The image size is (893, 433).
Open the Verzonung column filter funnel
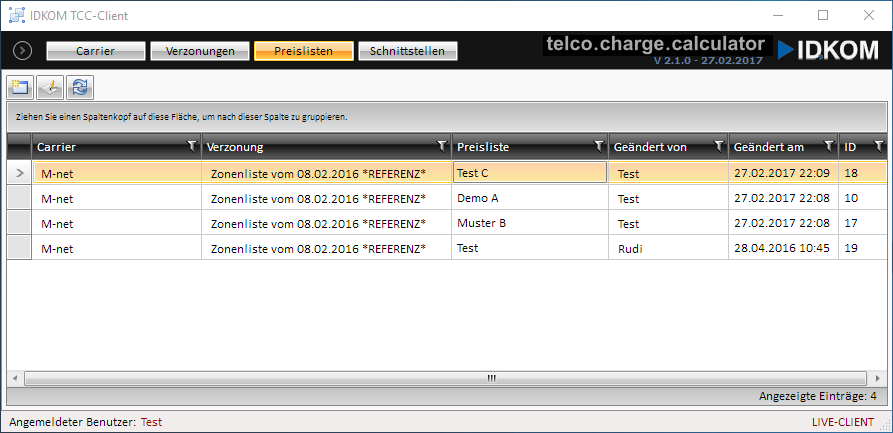[x=441, y=146]
